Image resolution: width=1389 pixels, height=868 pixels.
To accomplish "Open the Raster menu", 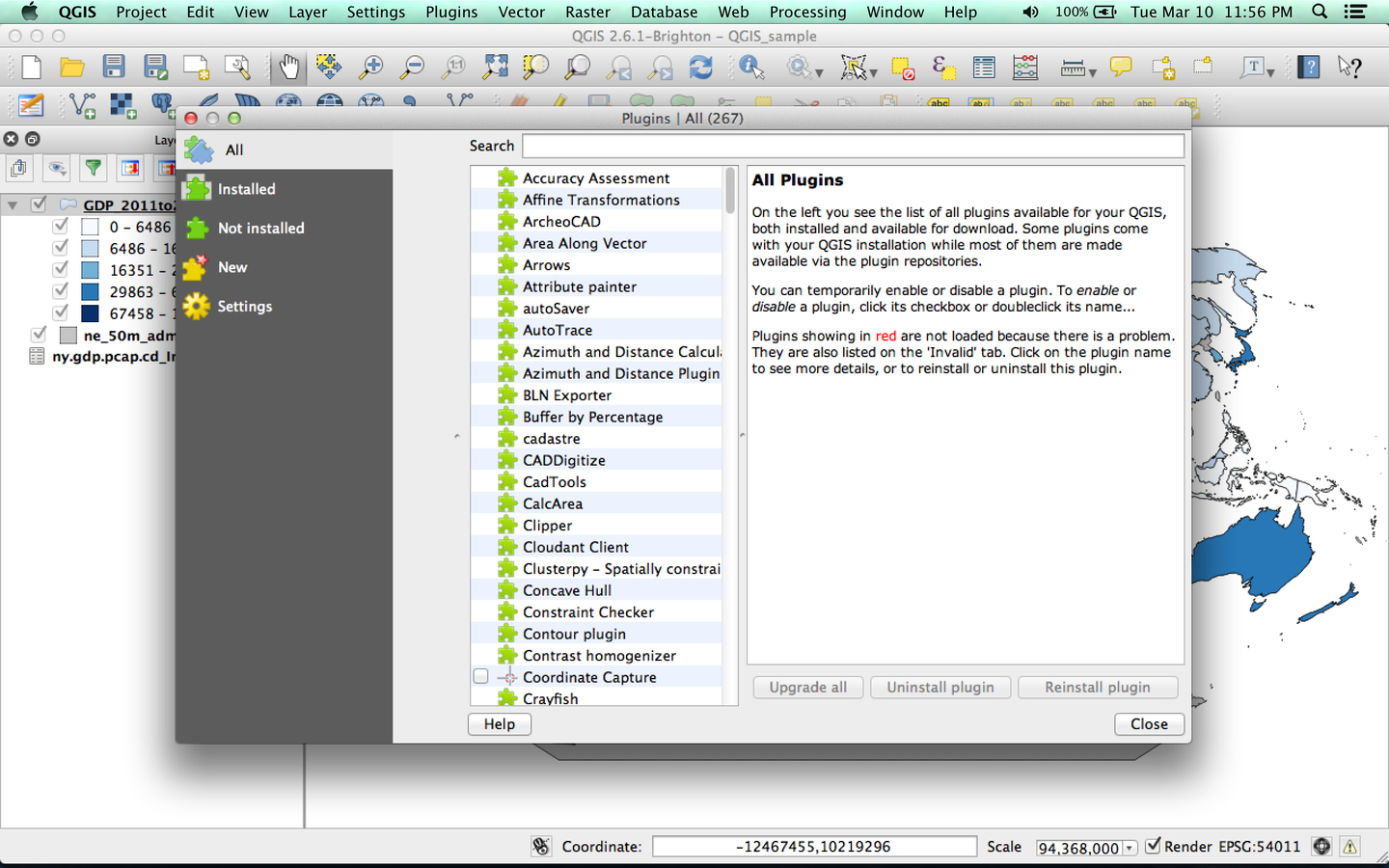I will click(x=587, y=12).
